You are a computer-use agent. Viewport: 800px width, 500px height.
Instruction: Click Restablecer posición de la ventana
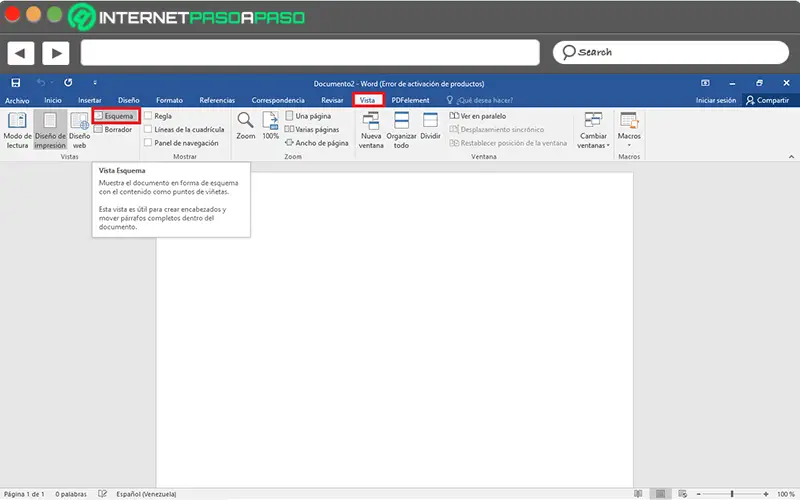pos(508,143)
